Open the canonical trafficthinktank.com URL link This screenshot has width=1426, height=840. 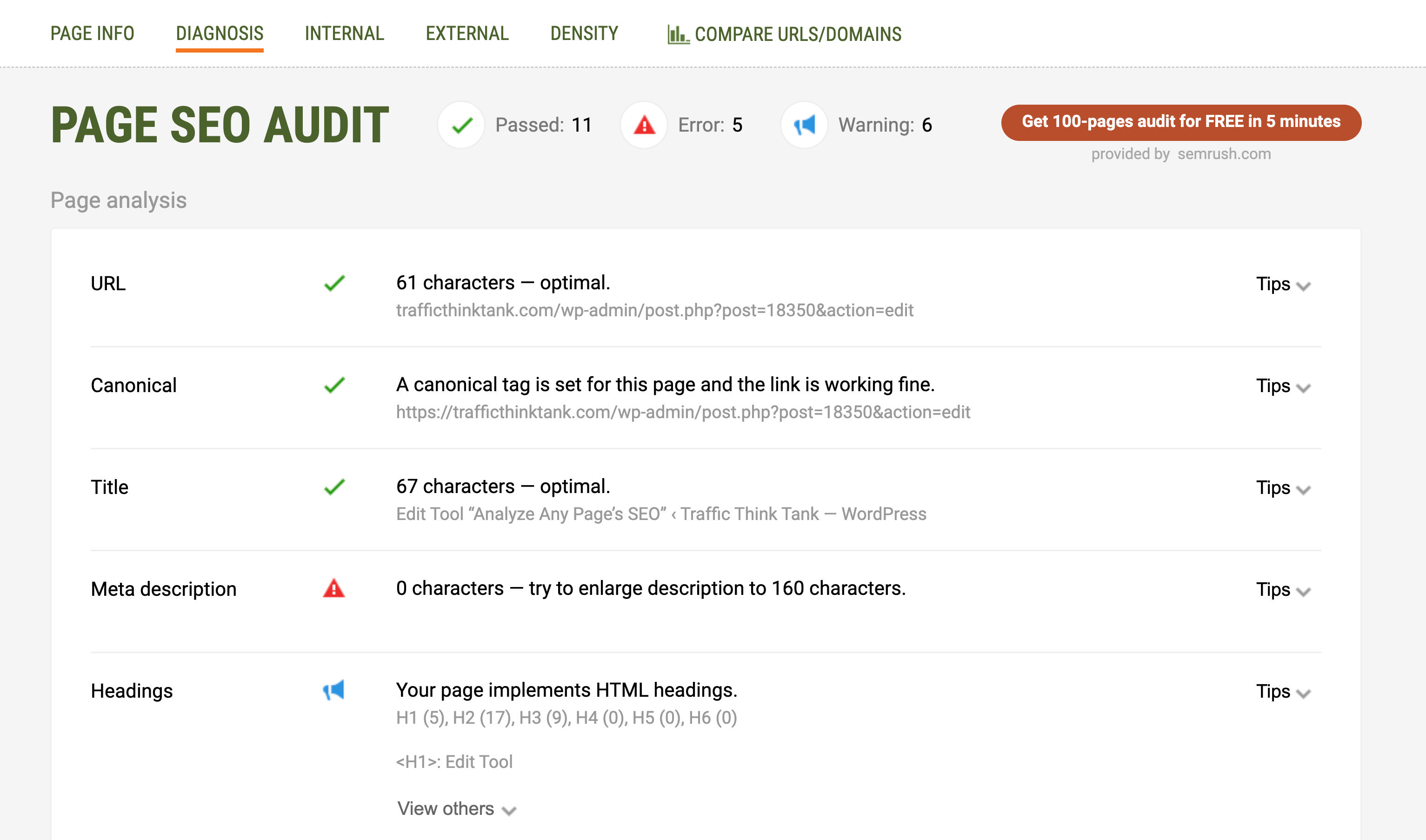(x=682, y=412)
